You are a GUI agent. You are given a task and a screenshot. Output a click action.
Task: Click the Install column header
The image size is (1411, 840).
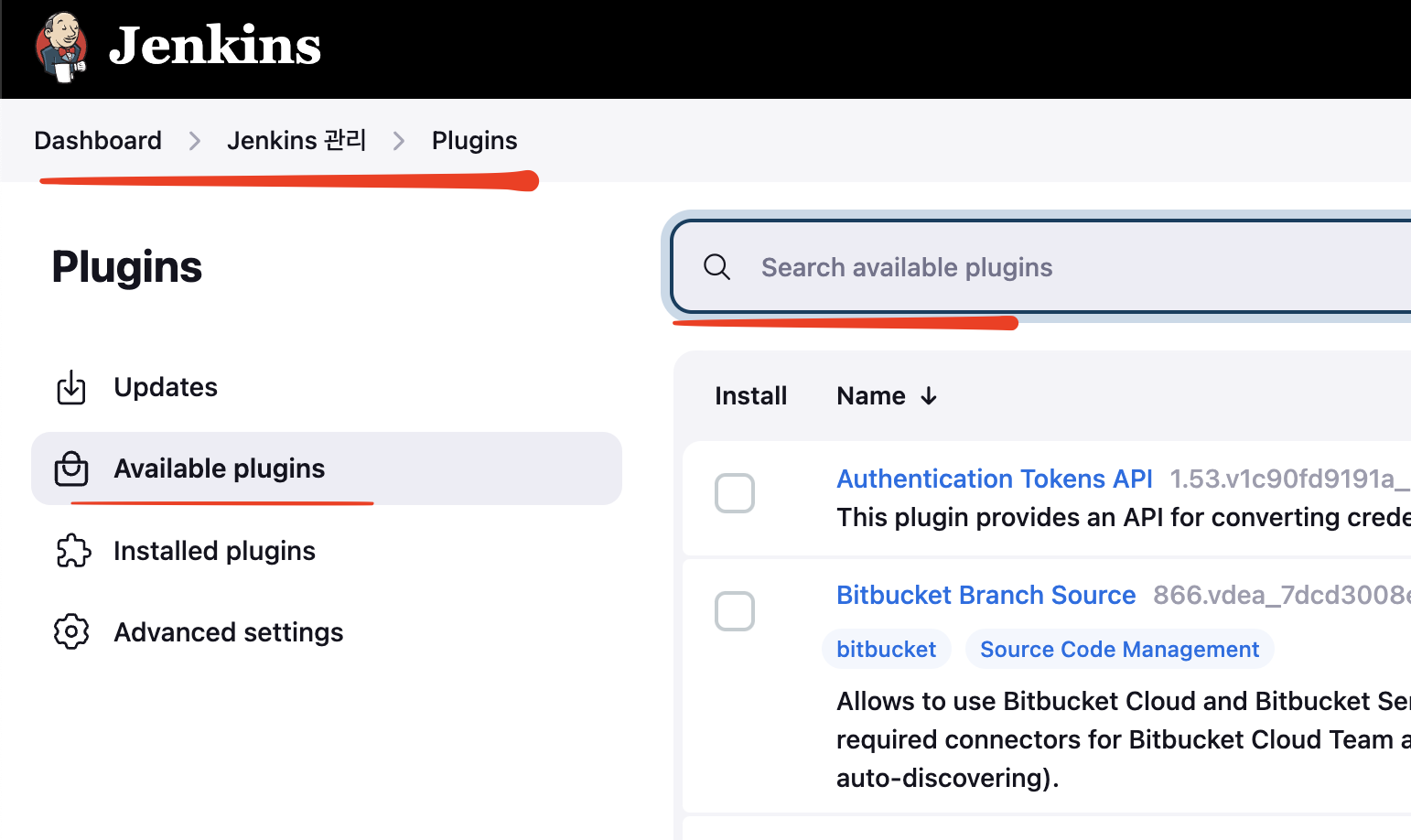pyautogui.click(x=750, y=395)
